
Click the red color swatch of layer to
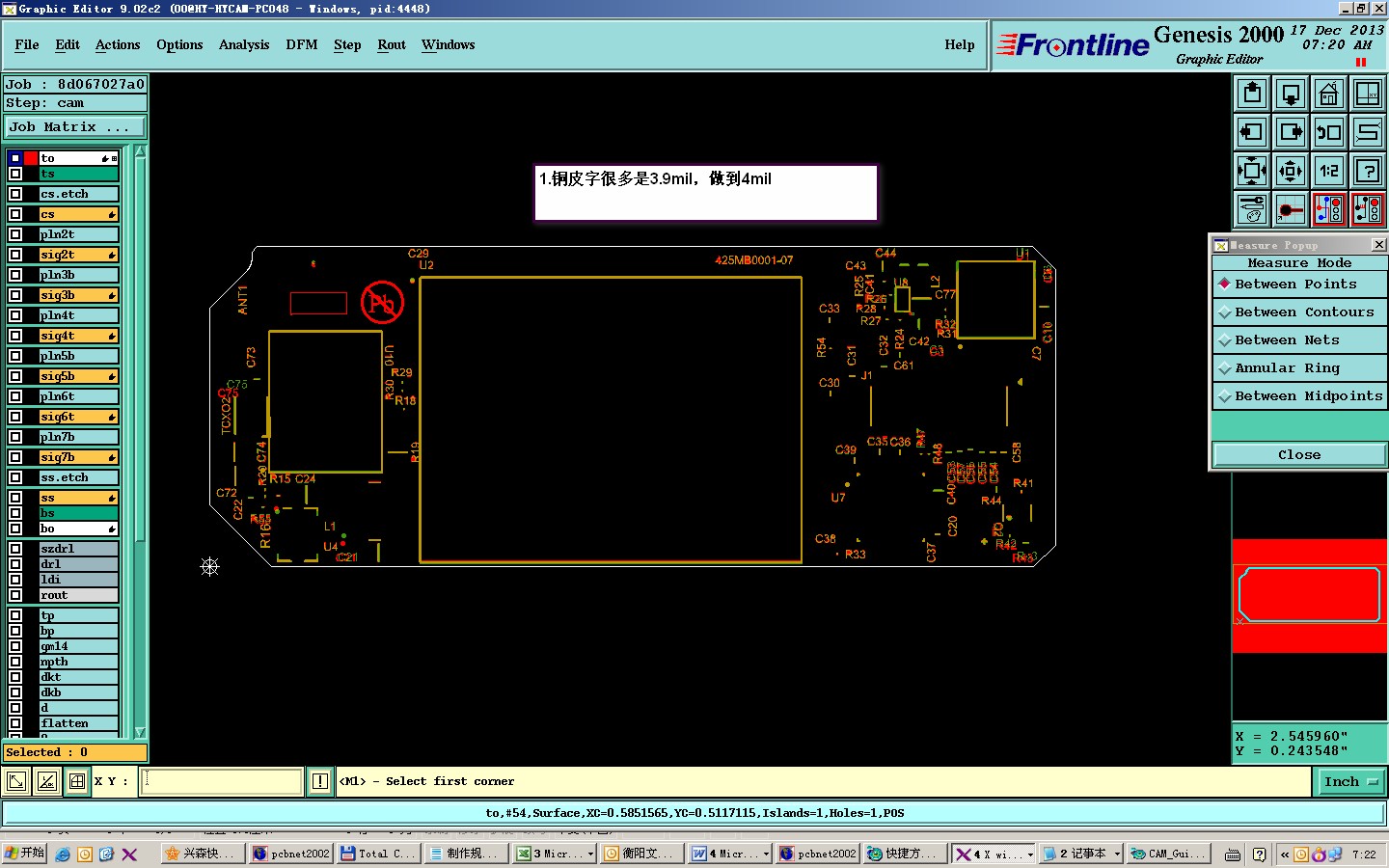click(31, 158)
